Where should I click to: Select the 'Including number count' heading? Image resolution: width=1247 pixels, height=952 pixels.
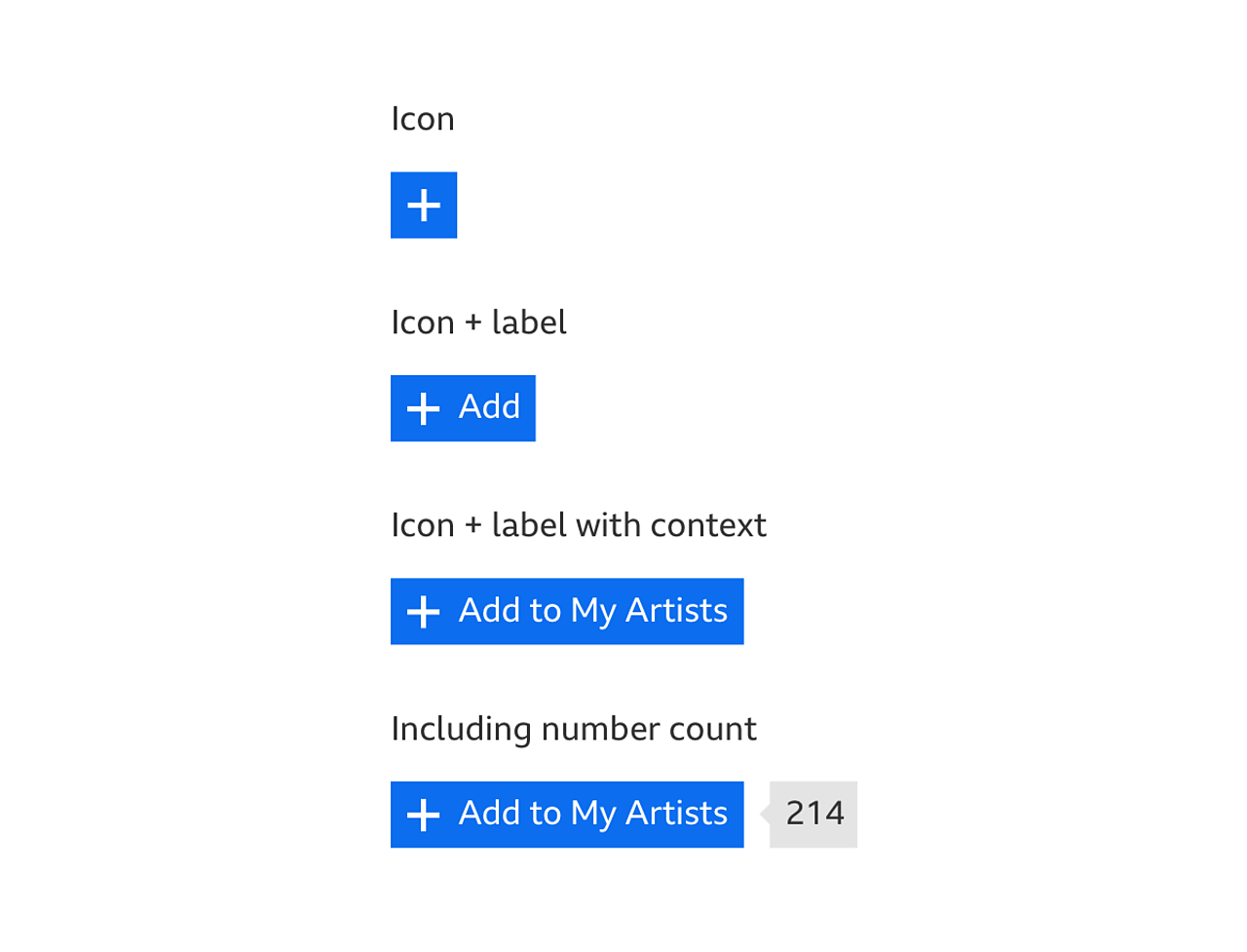click(x=574, y=729)
